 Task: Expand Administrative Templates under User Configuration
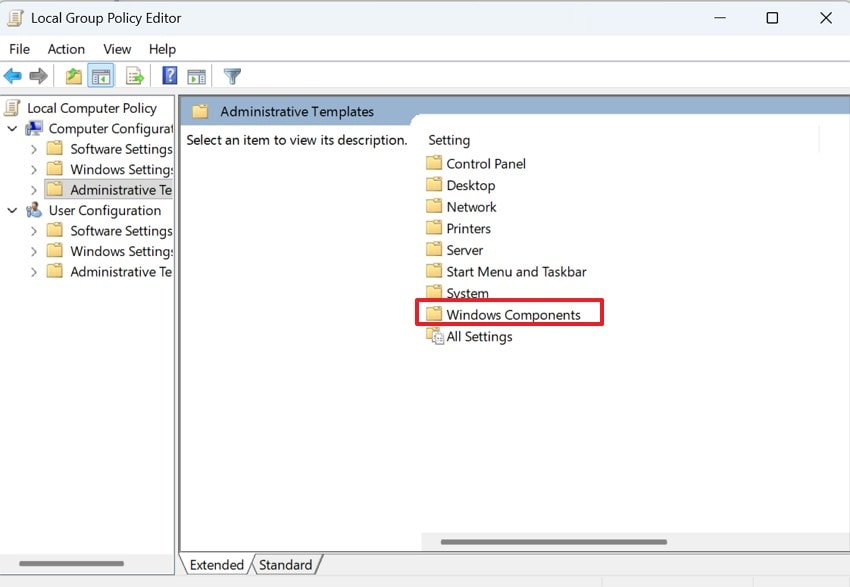34,272
